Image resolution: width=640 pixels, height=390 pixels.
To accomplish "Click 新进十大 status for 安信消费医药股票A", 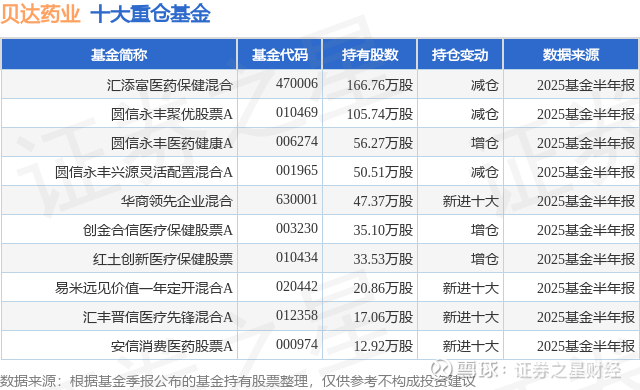I will click(471, 346).
